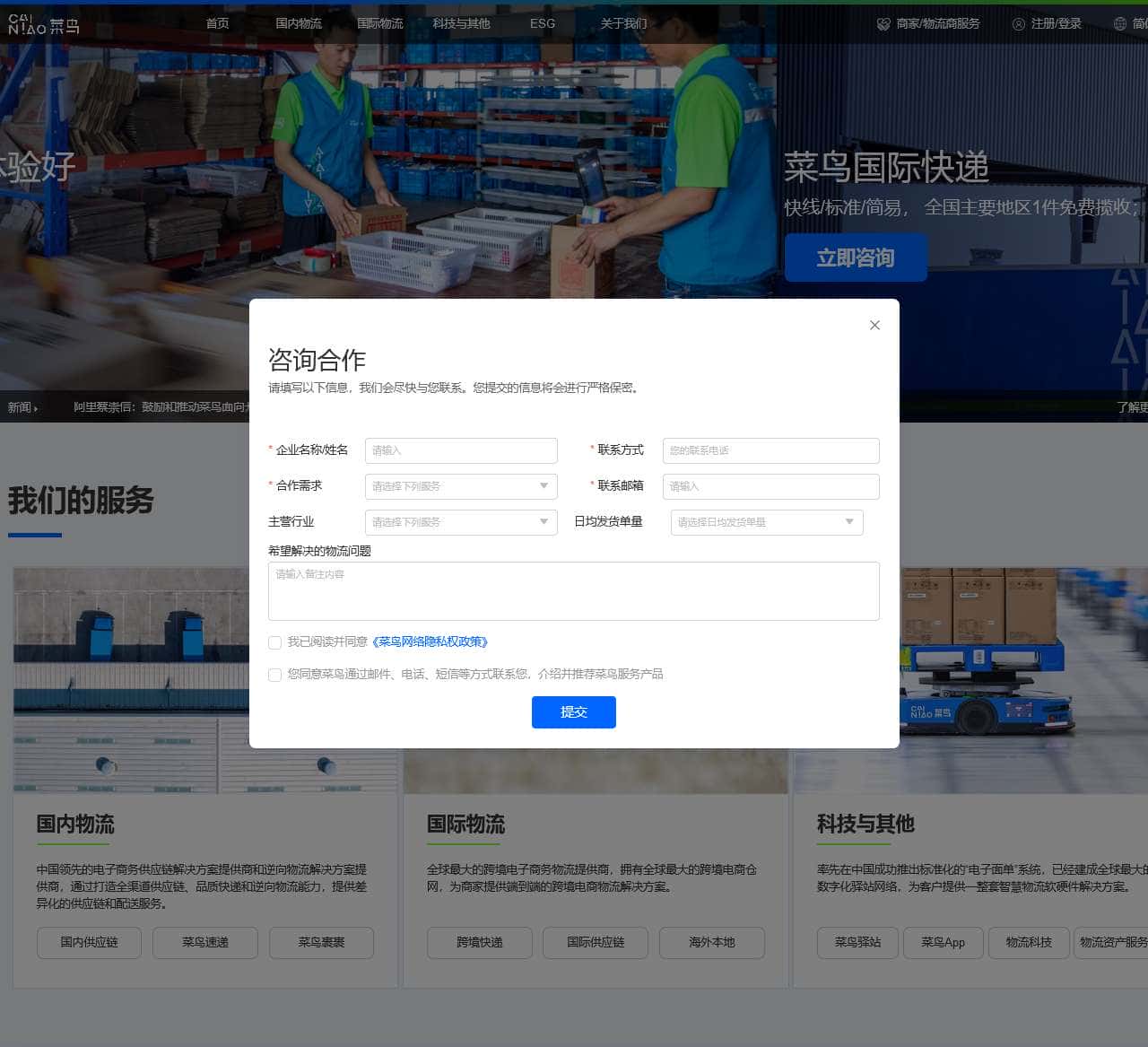The height and width of the screenshot is (1047, 1148).
Task: Click the 跨境快递 service button
Action: coord(480,943)
